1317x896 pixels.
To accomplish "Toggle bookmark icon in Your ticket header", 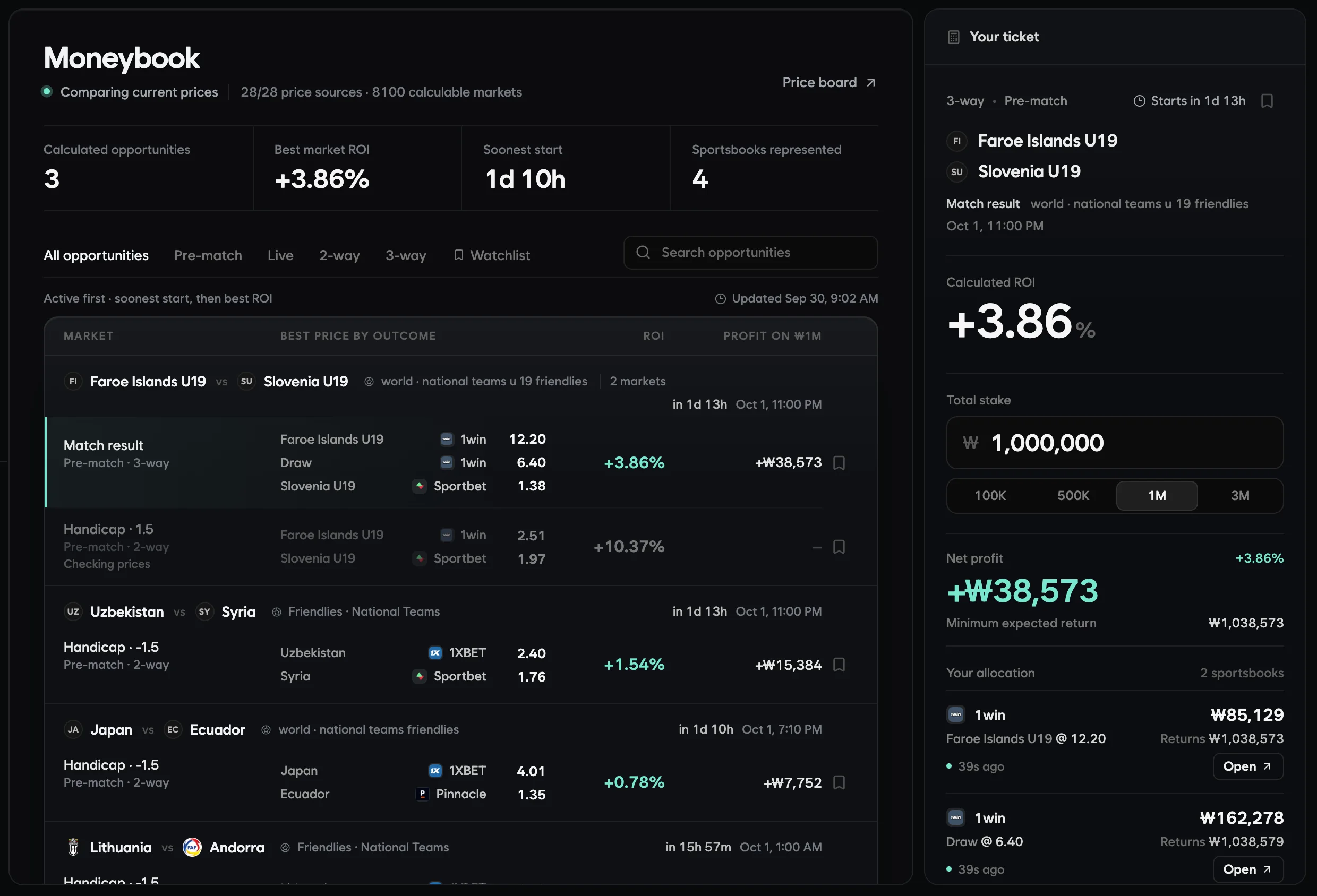I will click(1267, 101).
